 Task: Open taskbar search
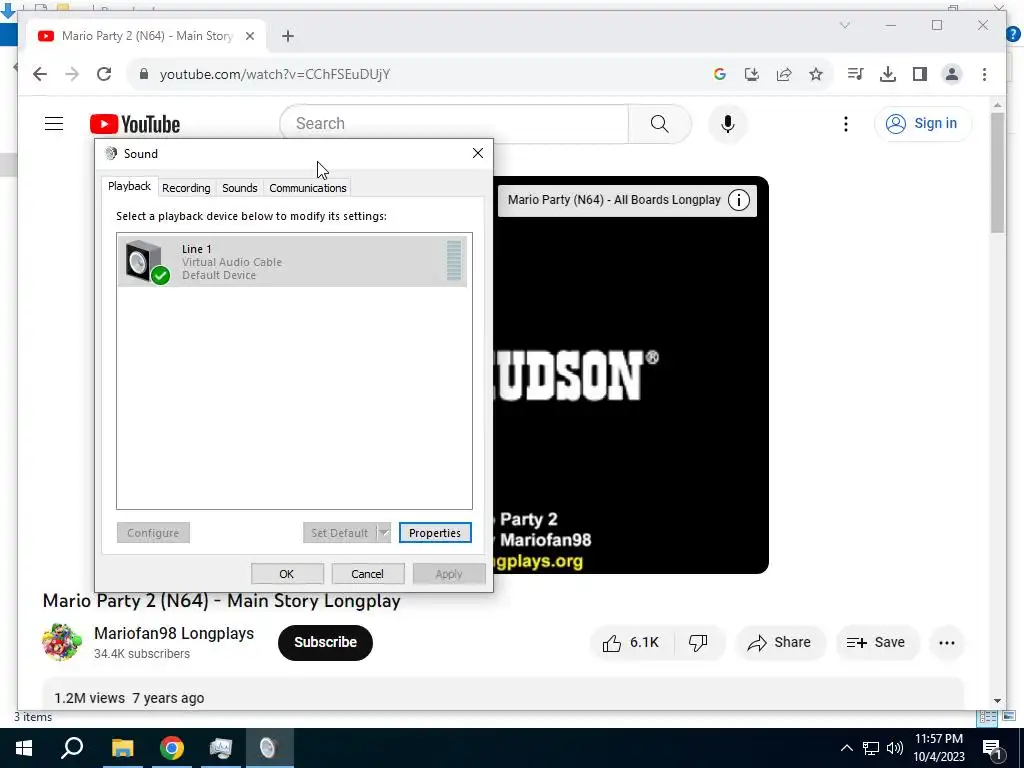pos(72,748)
